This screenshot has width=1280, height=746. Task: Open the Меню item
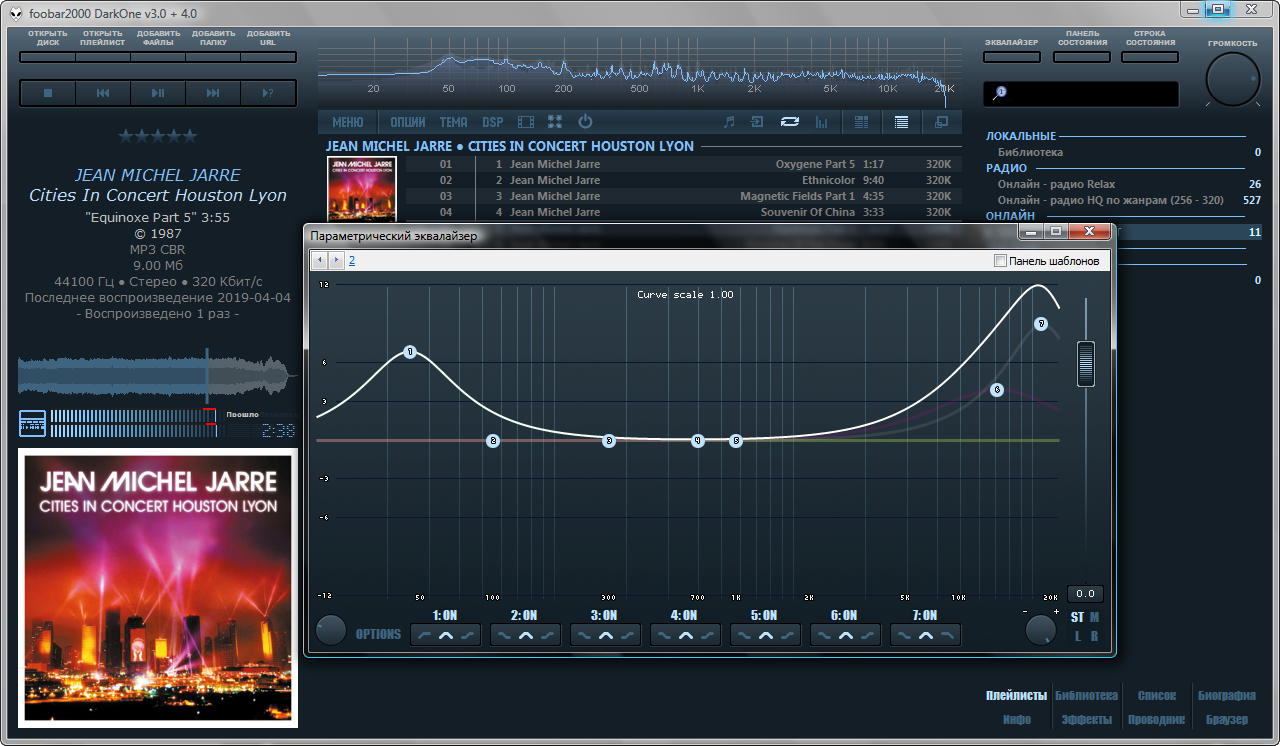click(x=348, y=122)
